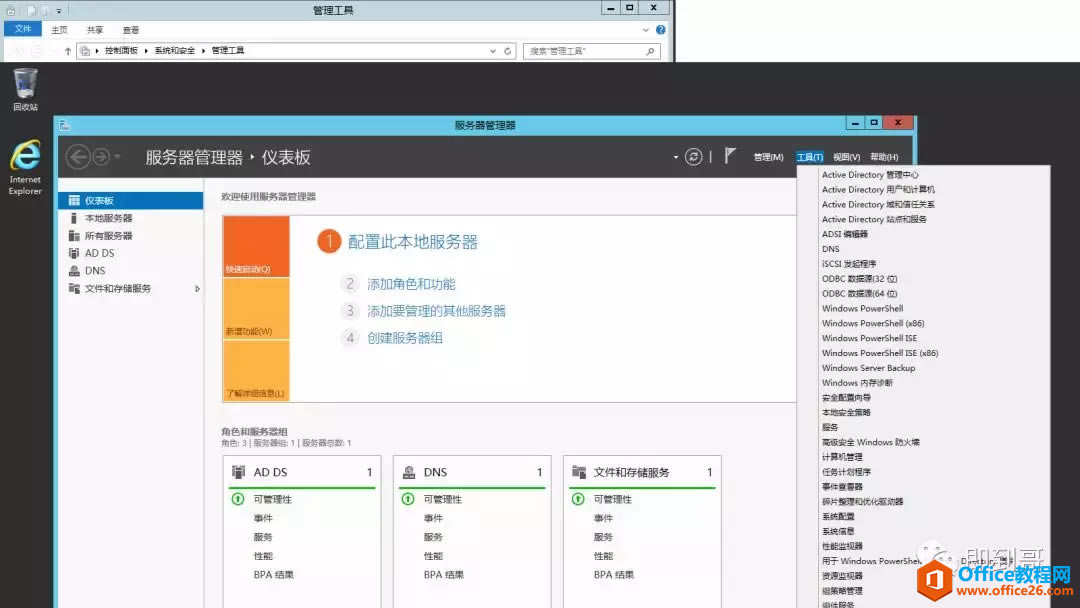The image size is (1080, 608).
Task: Open the address bar history dropdown
Action: [x=492, y=51]
